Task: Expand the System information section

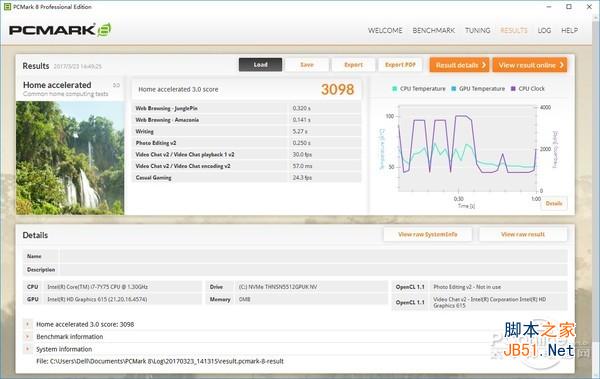Action: [27, 349]
